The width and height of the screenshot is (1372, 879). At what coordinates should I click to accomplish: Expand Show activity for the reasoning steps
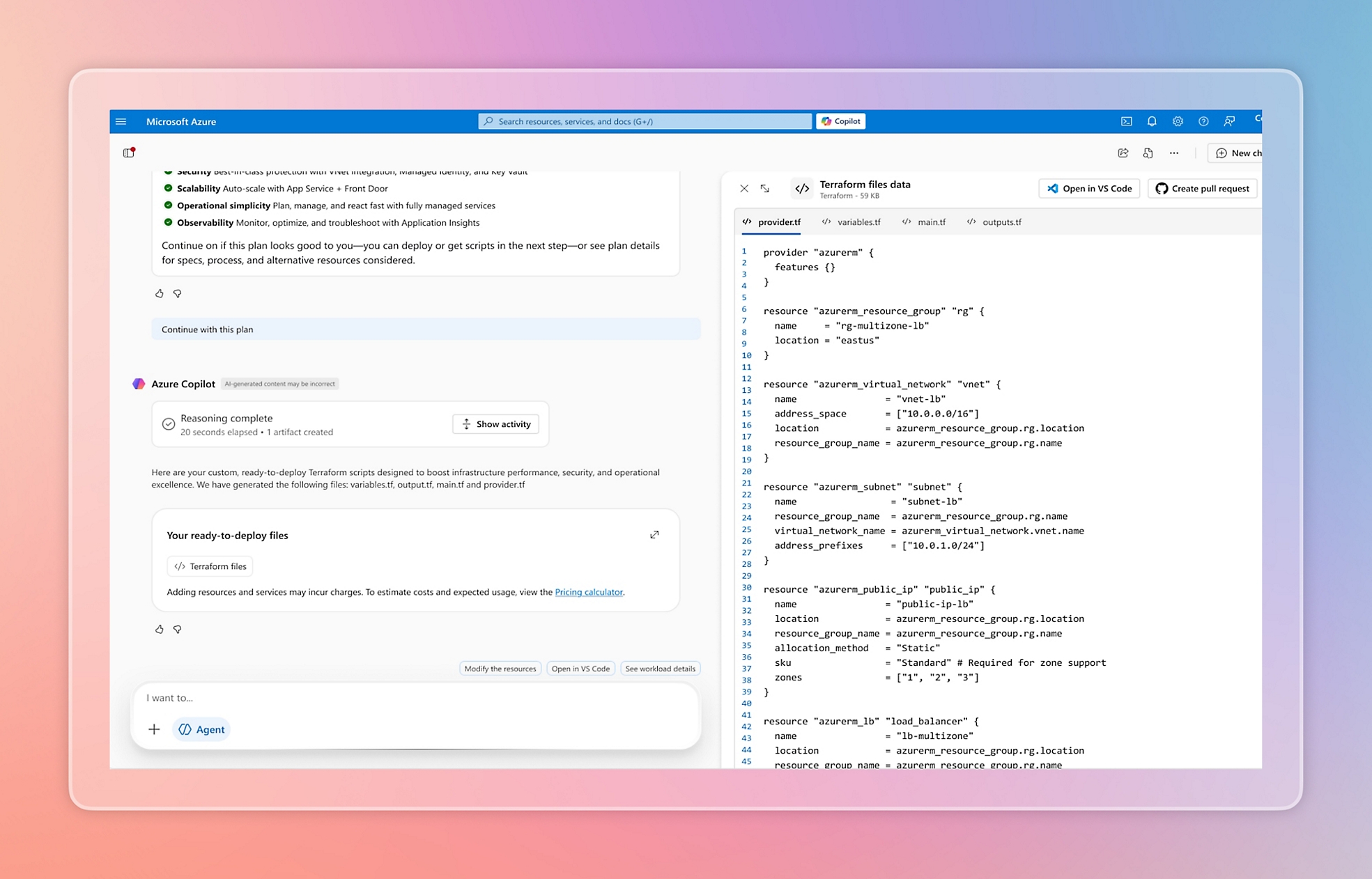tap(495, 423)
